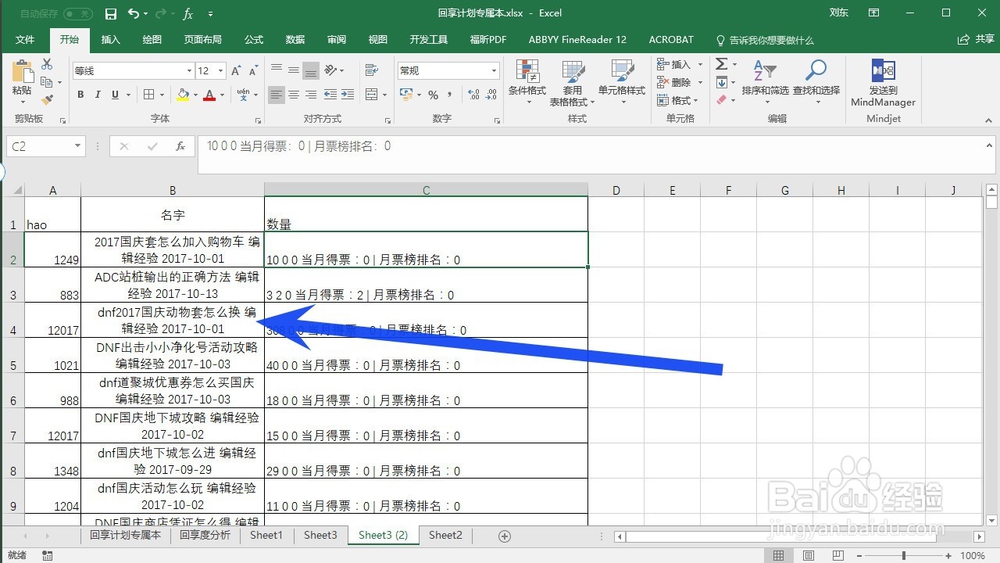
Task: Apply the yellow fill color bucket
Action: (x=183, y=94)
